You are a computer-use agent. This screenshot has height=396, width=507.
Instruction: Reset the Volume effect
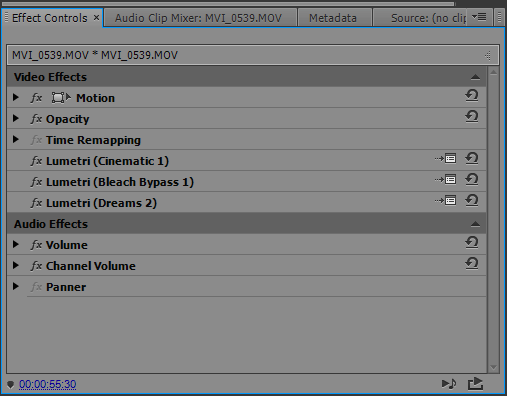pos(472,243)
